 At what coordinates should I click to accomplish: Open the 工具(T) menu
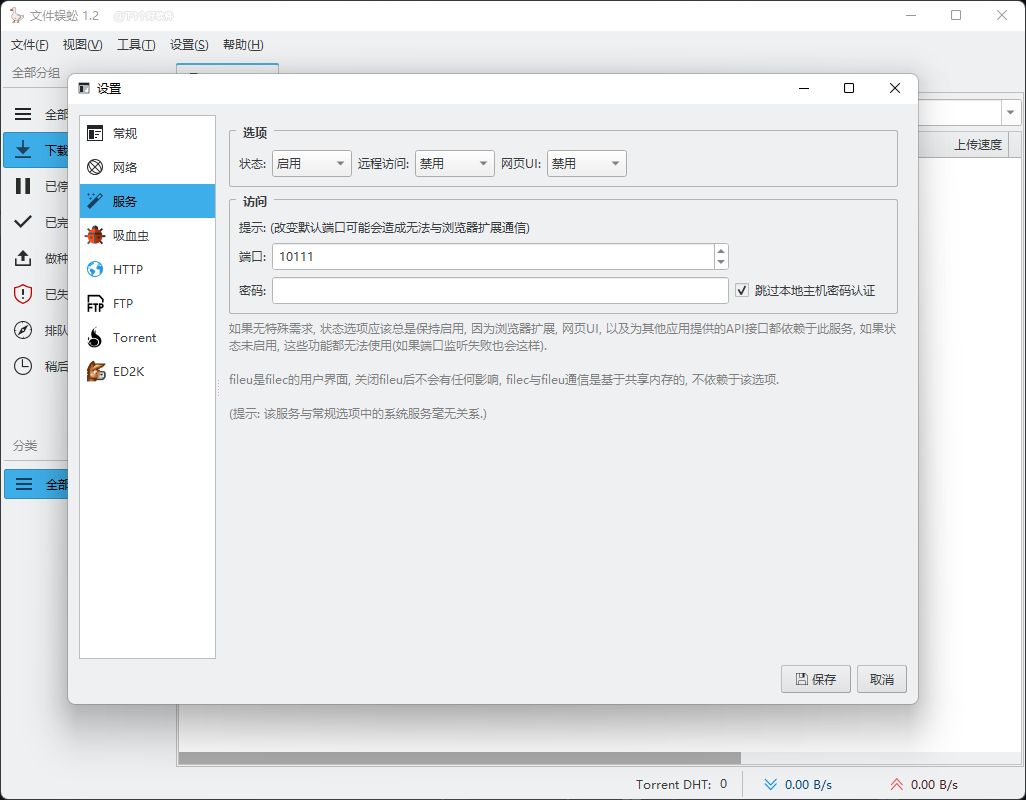click(136, 44)
